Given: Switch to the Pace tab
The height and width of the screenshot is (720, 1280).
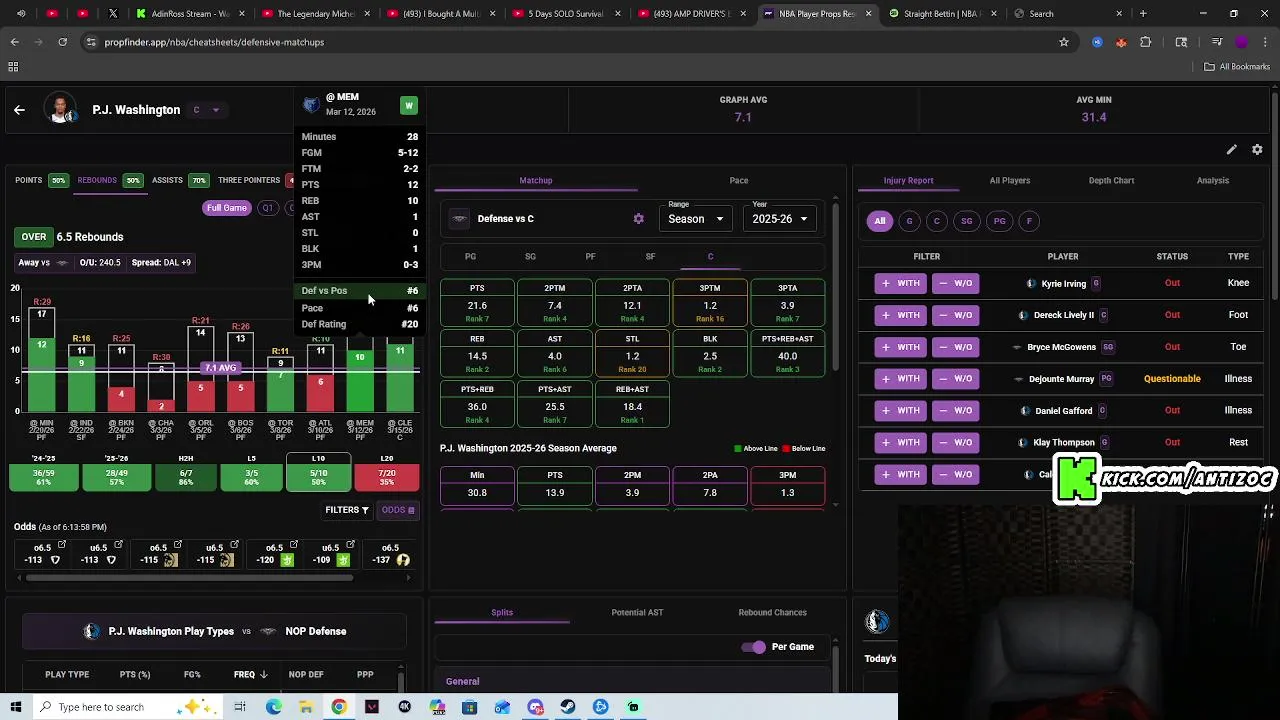Looking at the screenshot, I should [739, 181].
